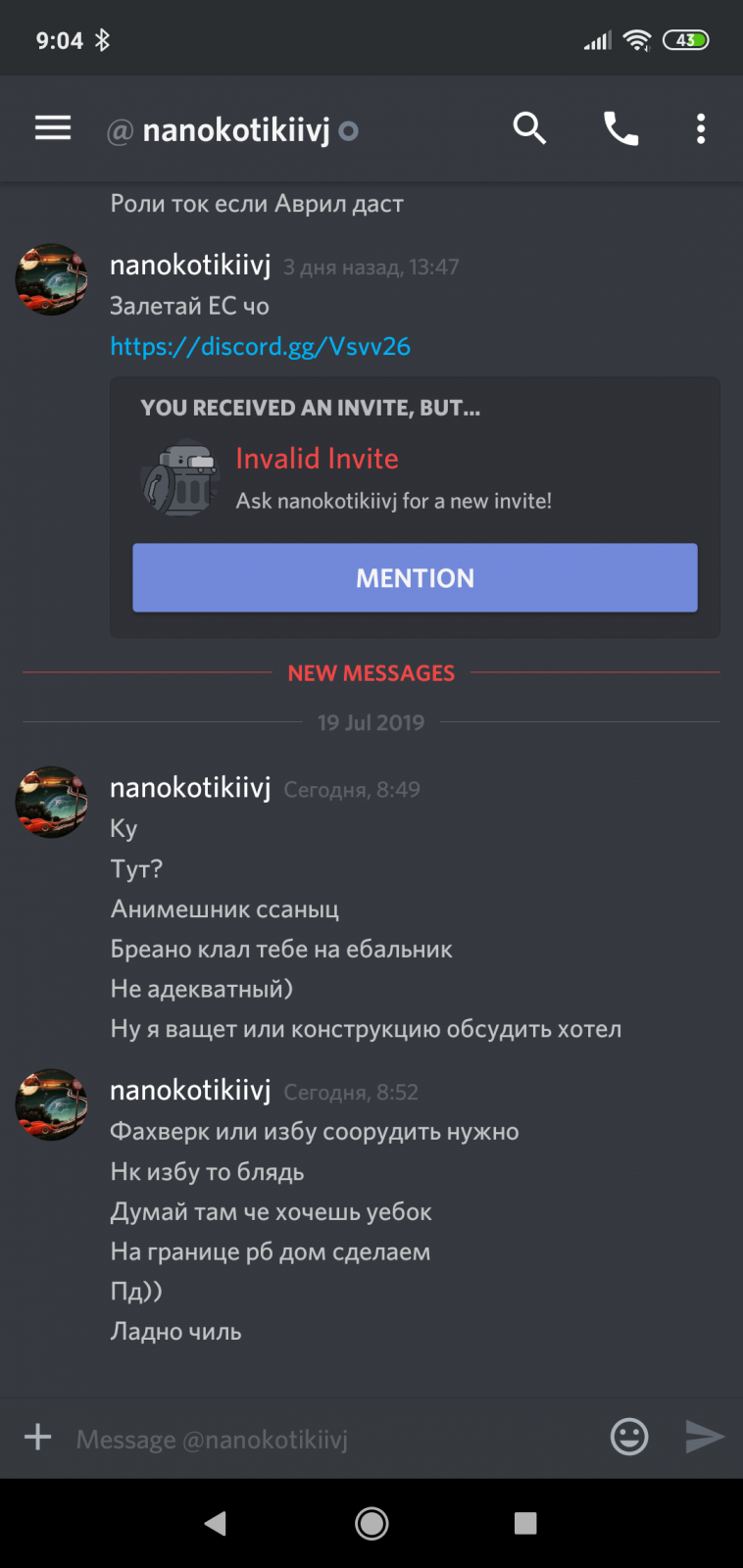Image resolution: width=743 pixels, height=1568 pixels.
Task: Open the emoji picker
Action: tap(629, 1437)
